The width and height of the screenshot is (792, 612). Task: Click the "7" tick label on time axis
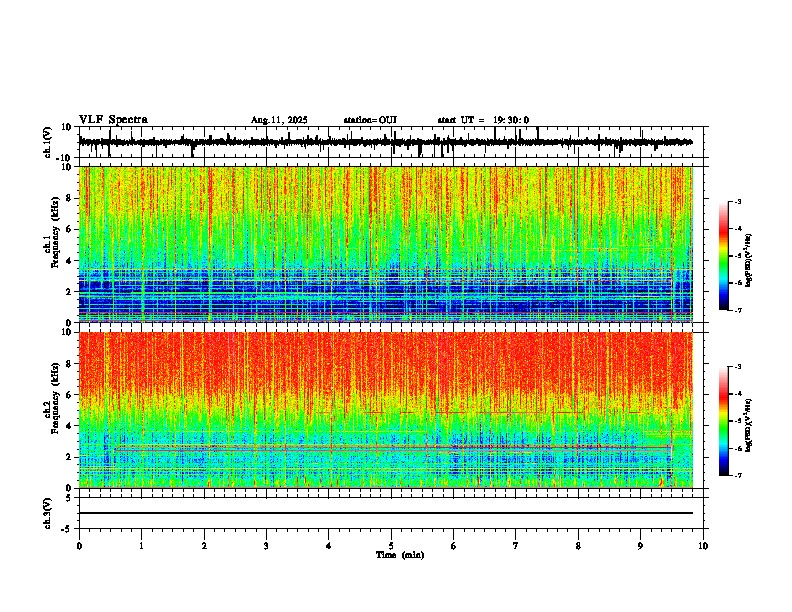516,546
